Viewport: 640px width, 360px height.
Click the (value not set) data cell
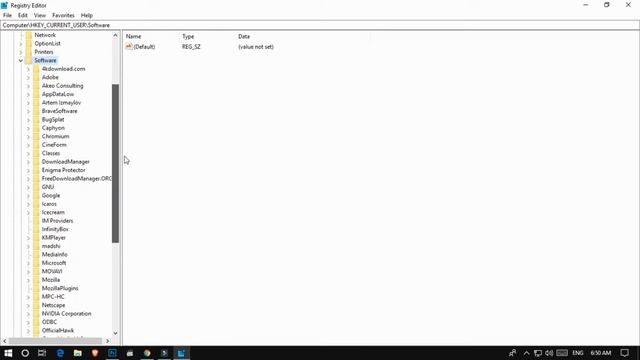coord(256,47)
